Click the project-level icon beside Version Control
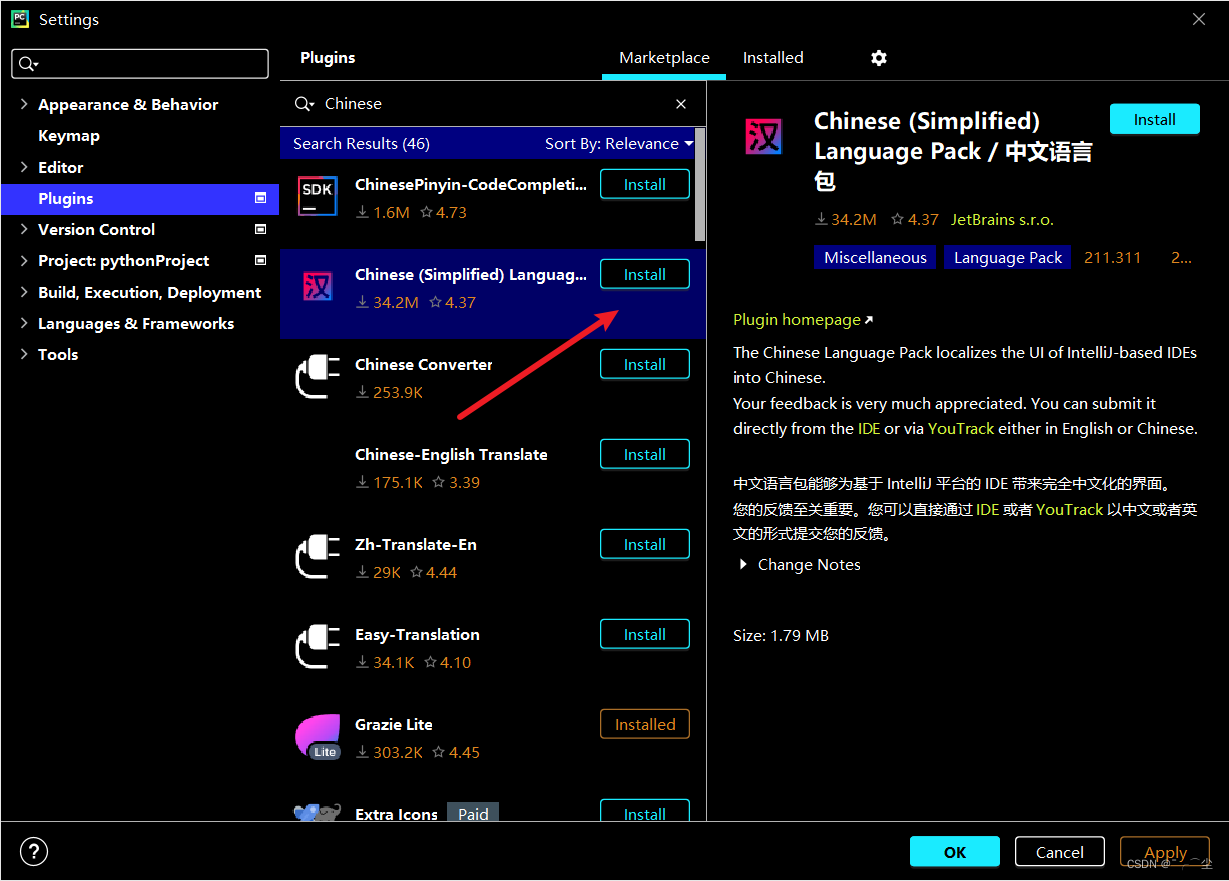This screenshot has height=881, width=1229. pyautogui.click(x=260, y=229)
